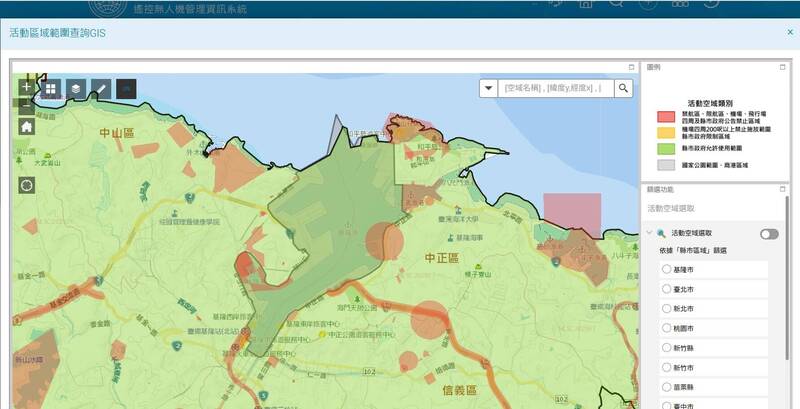Click the magnifier icon beside 活動空域擷取
Image resolution: width=800 pixels, height=409 pixels.
click(x=661, y=234)
